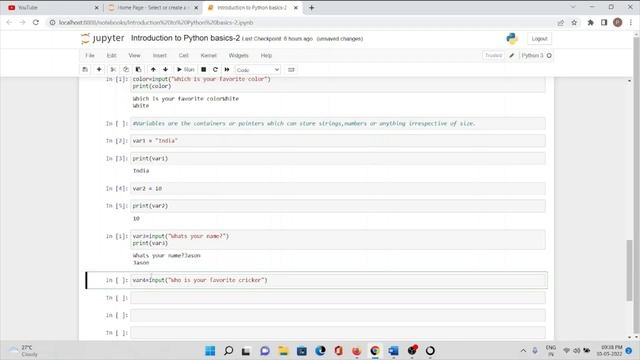
Task: Open Microsoft Word from the taskbar
Action: click(x=393, y=351)
